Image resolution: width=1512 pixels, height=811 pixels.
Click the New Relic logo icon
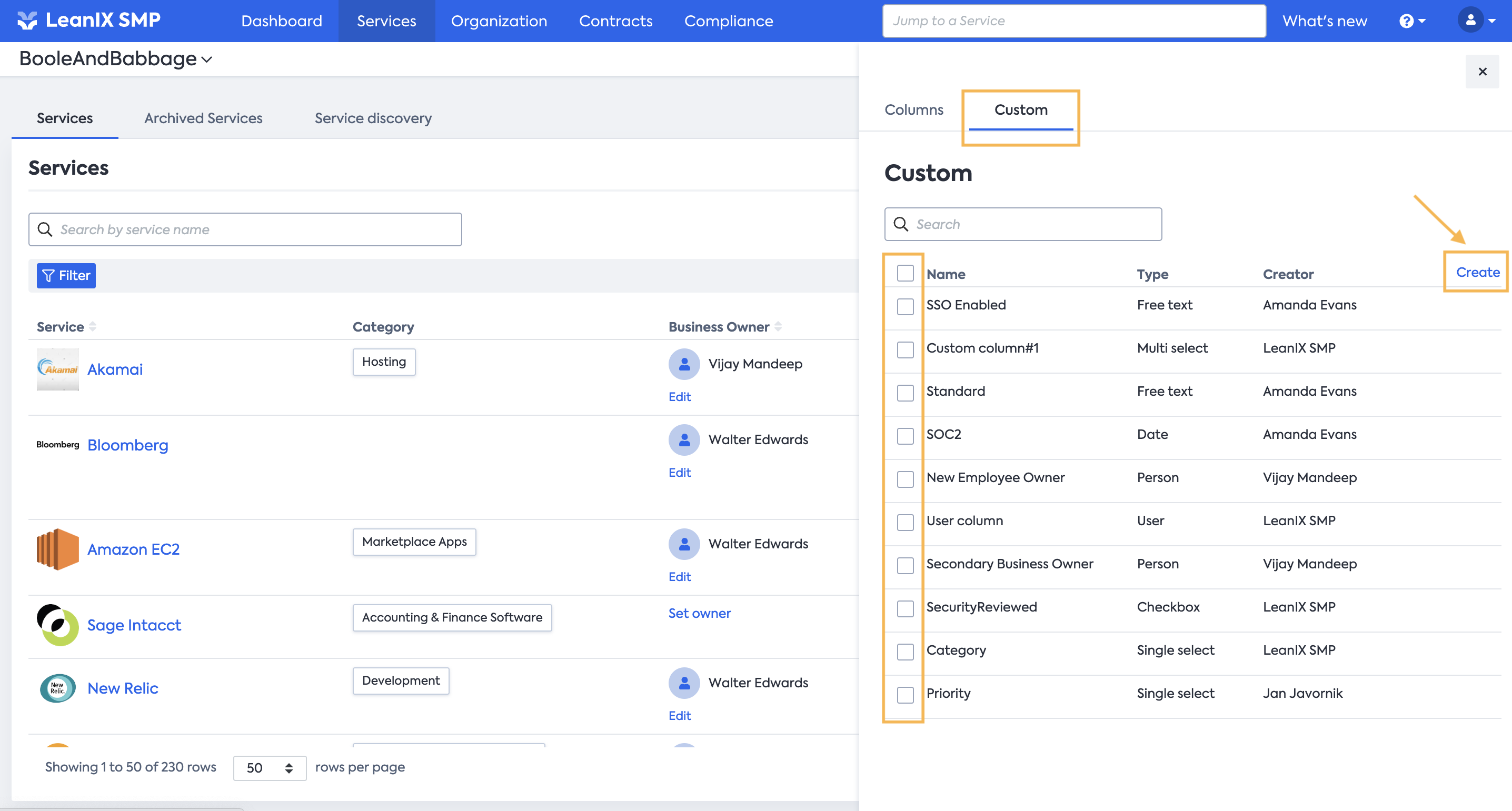[x=57, y=688]
